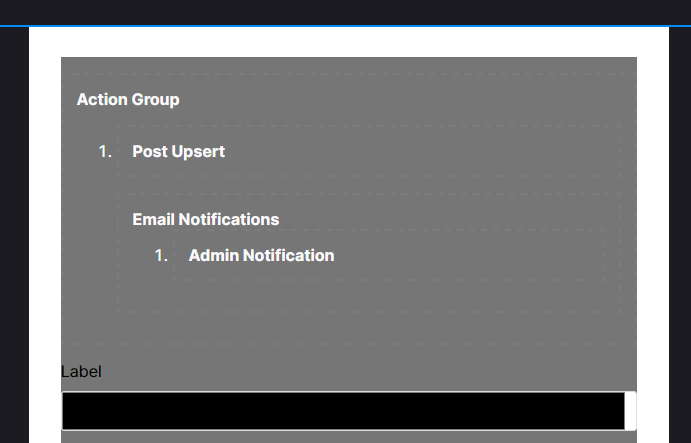Viewport: 691px width, 443px height.
Task: Click number 1 beside Post Upsert
Action: (x=105, y=152)
